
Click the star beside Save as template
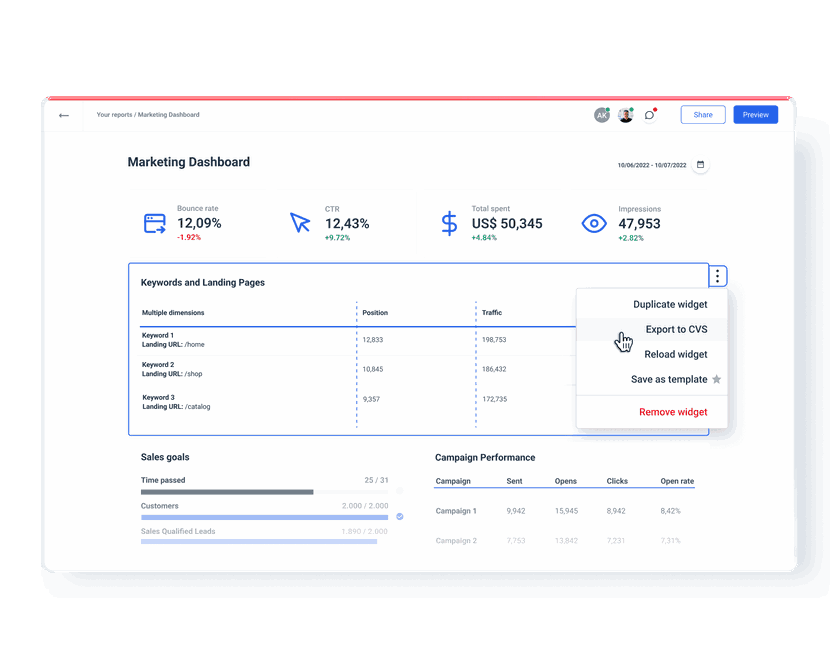pyautogui.click(x=718, y=379)
